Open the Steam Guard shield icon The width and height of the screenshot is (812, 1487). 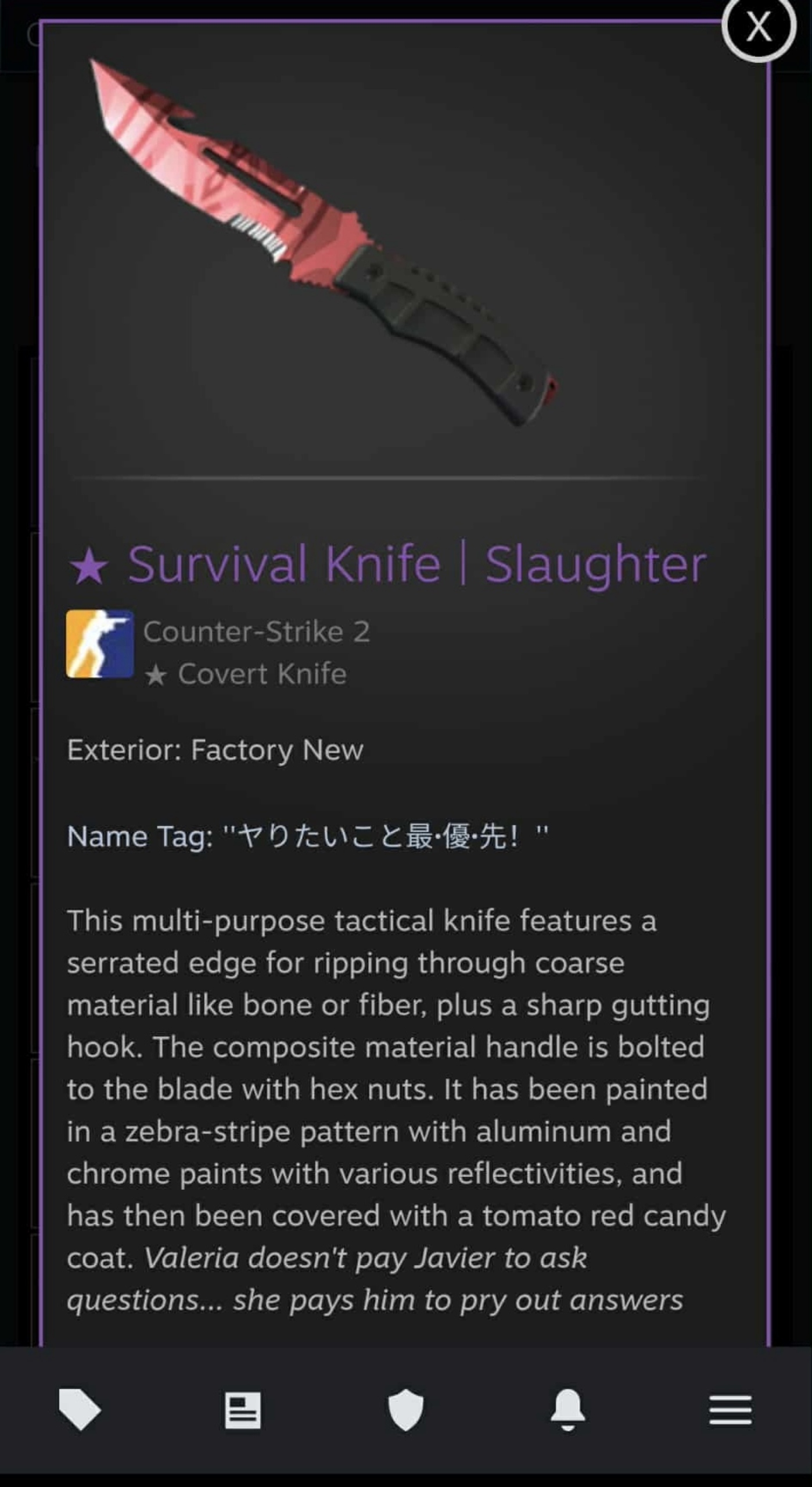coord(405,1410)
